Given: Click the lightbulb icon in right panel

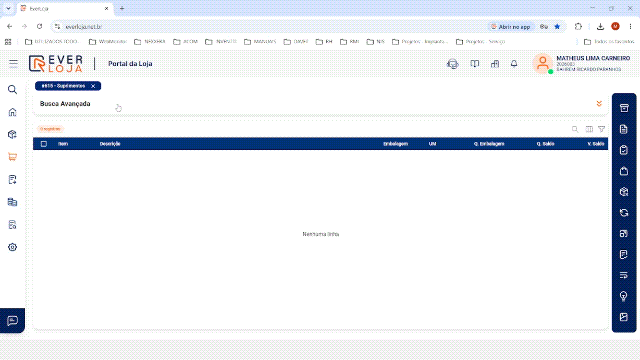Looking at the screenshot, I should tap(624, 296).
